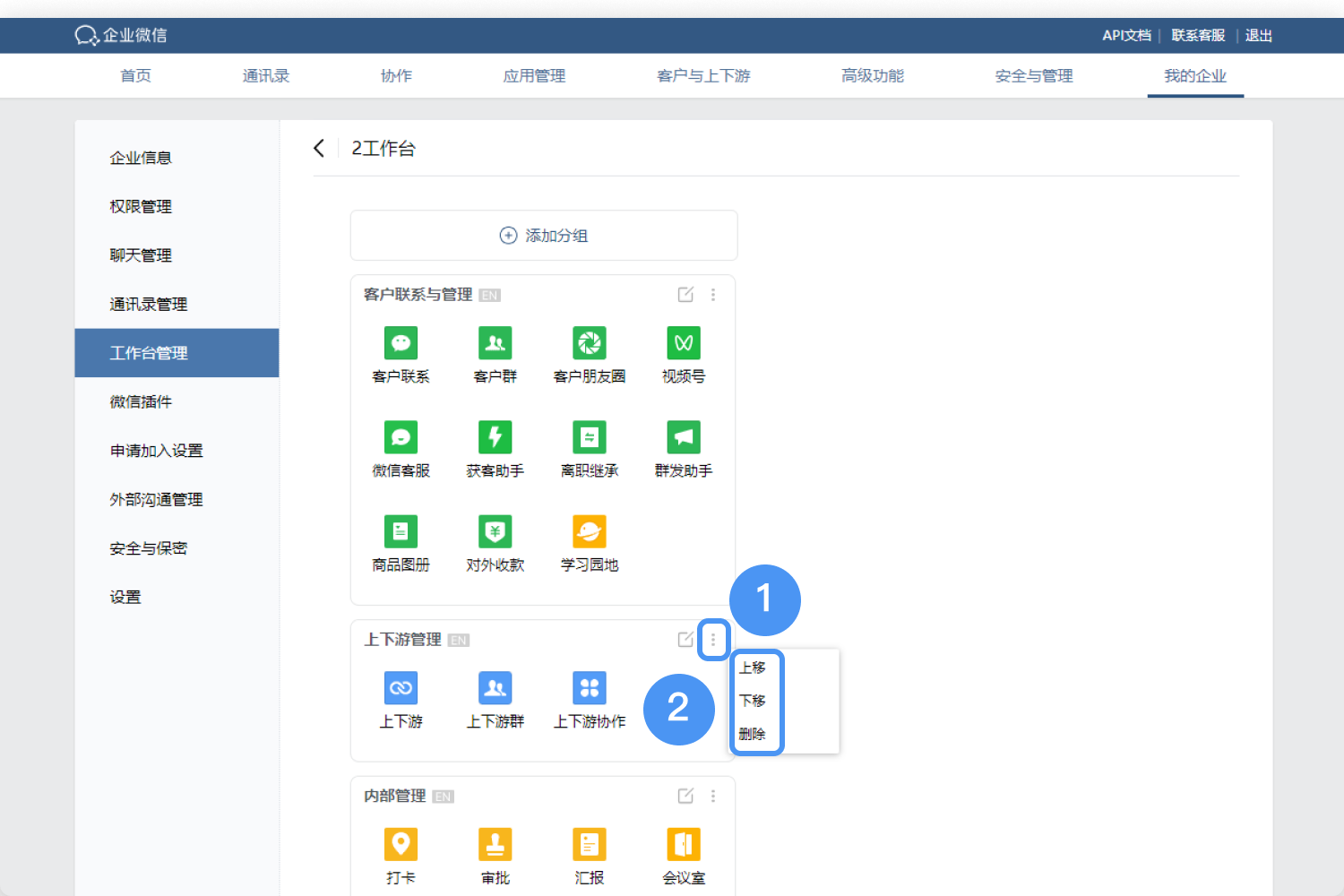Open the 微信客服 app
Viewport: 1344px width, 896px height.
coord(401,436)
